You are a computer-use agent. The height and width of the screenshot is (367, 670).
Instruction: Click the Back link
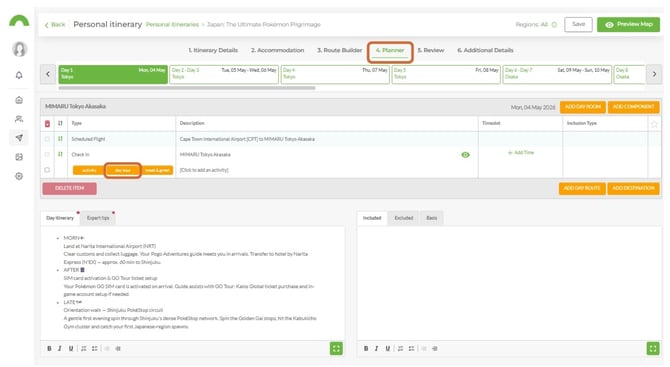(55, 25)
